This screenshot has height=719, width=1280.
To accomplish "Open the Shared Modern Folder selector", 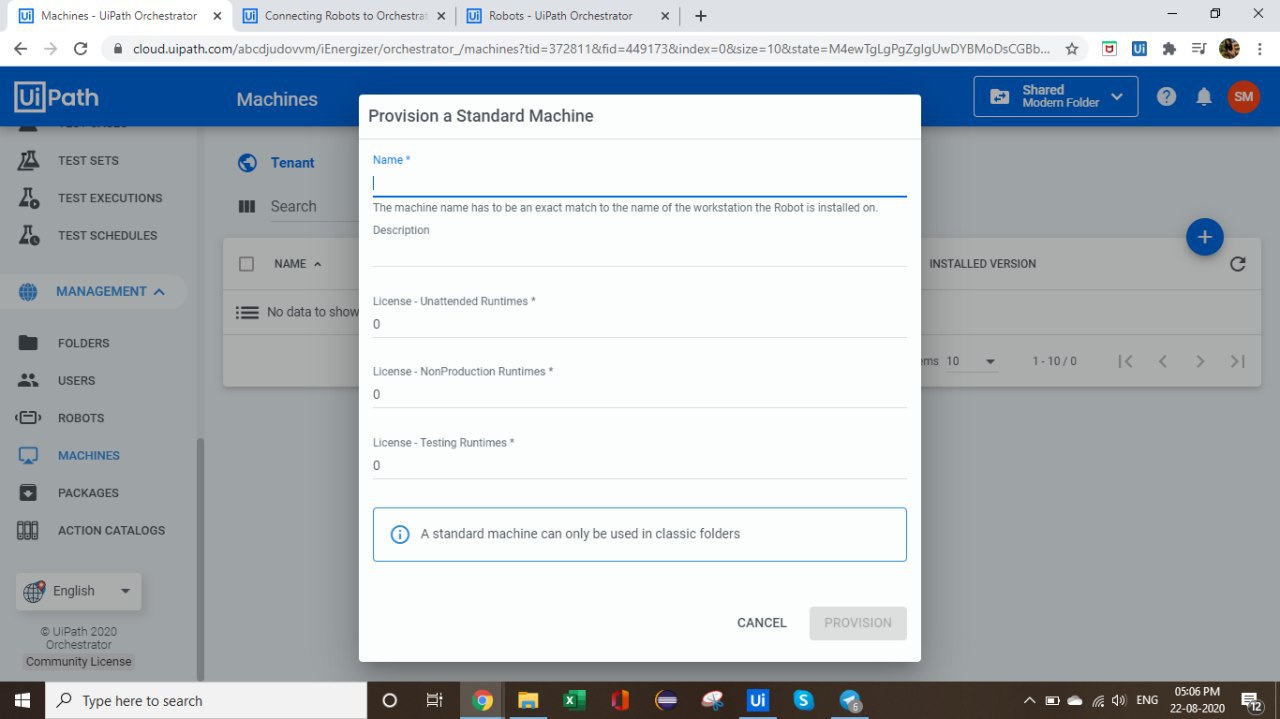I will [1056, 96].
